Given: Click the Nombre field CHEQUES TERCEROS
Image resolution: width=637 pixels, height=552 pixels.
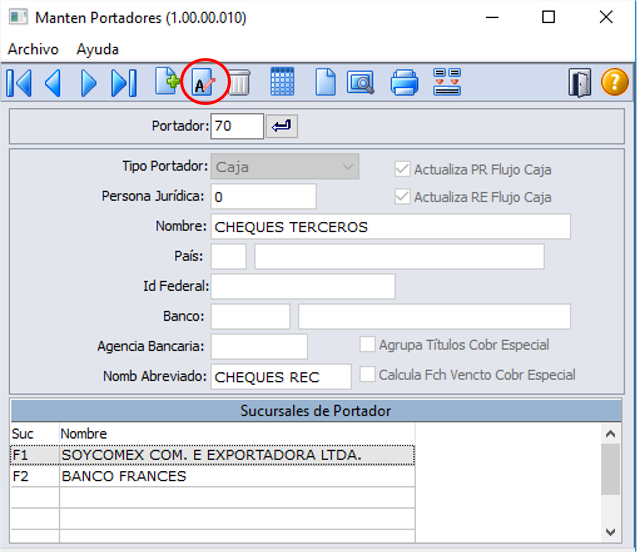Looking at the screenshot, I should (x=390, y=227).
